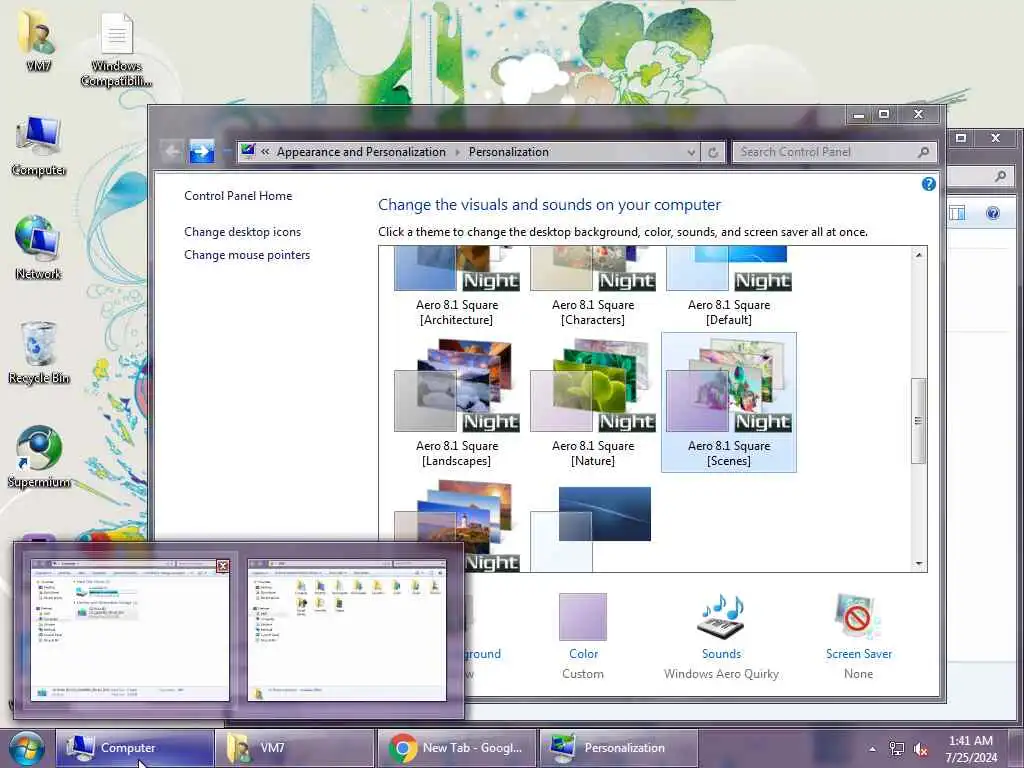This screenshot has height=768, width=1024.
Task: Click the address bar refresh button
Action: click(712, 152)
